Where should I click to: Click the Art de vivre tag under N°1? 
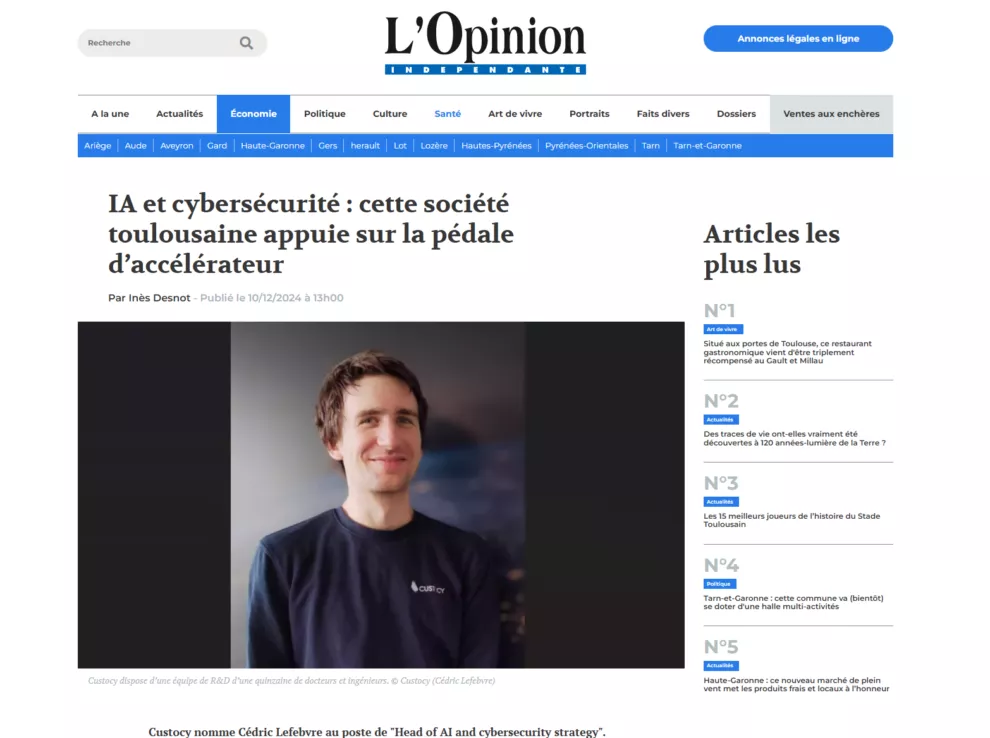point(723,329)
